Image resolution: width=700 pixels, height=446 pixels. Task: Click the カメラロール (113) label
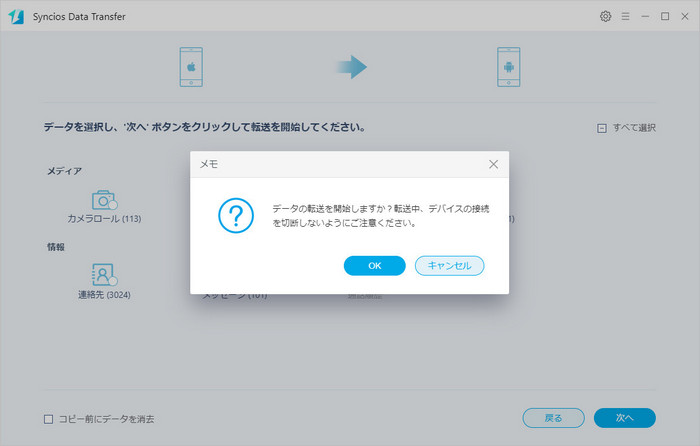click(104, 219)
